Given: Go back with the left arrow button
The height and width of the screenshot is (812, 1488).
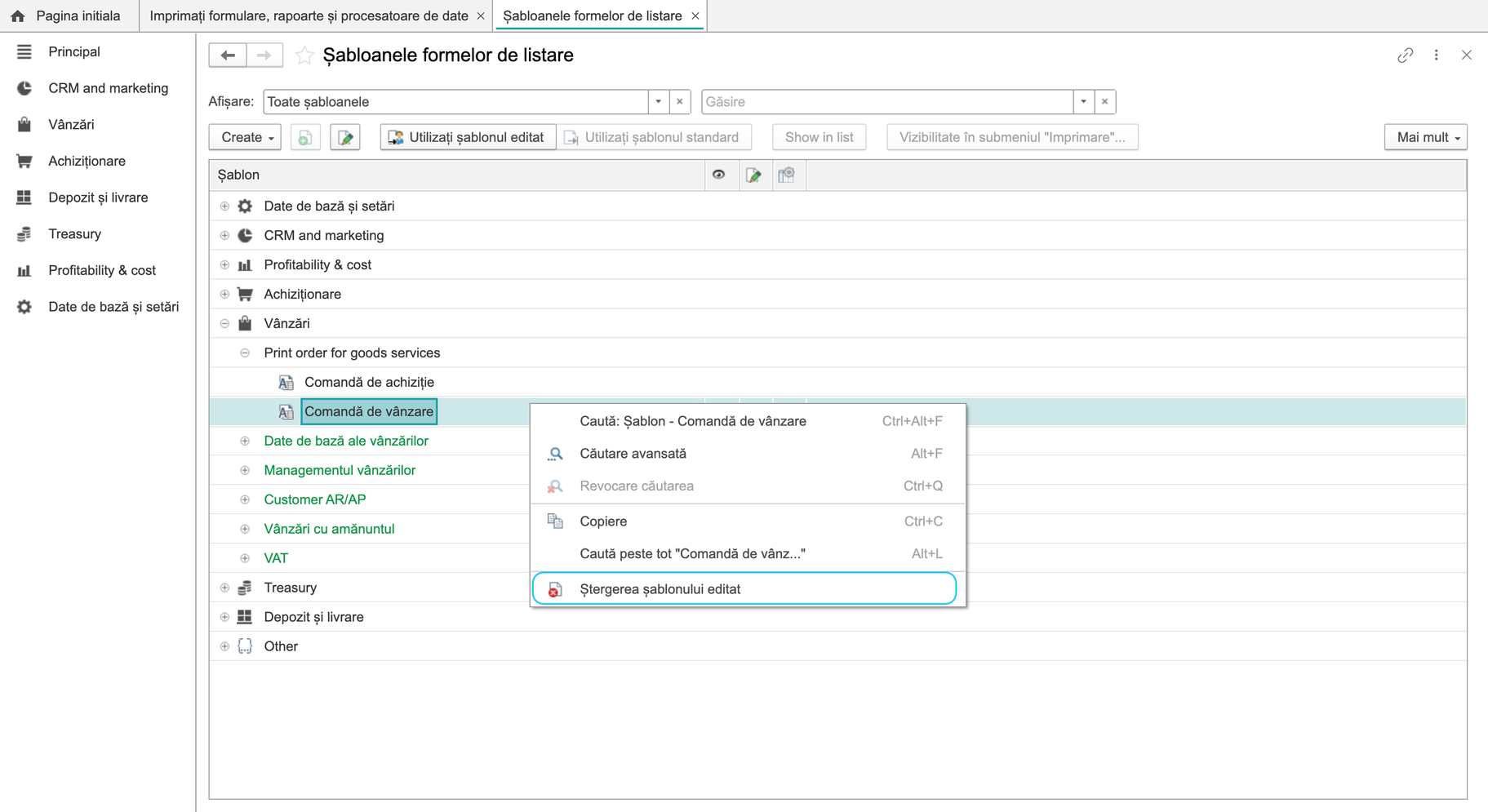Looking at the screenshot, I should [x=228, y=55].
